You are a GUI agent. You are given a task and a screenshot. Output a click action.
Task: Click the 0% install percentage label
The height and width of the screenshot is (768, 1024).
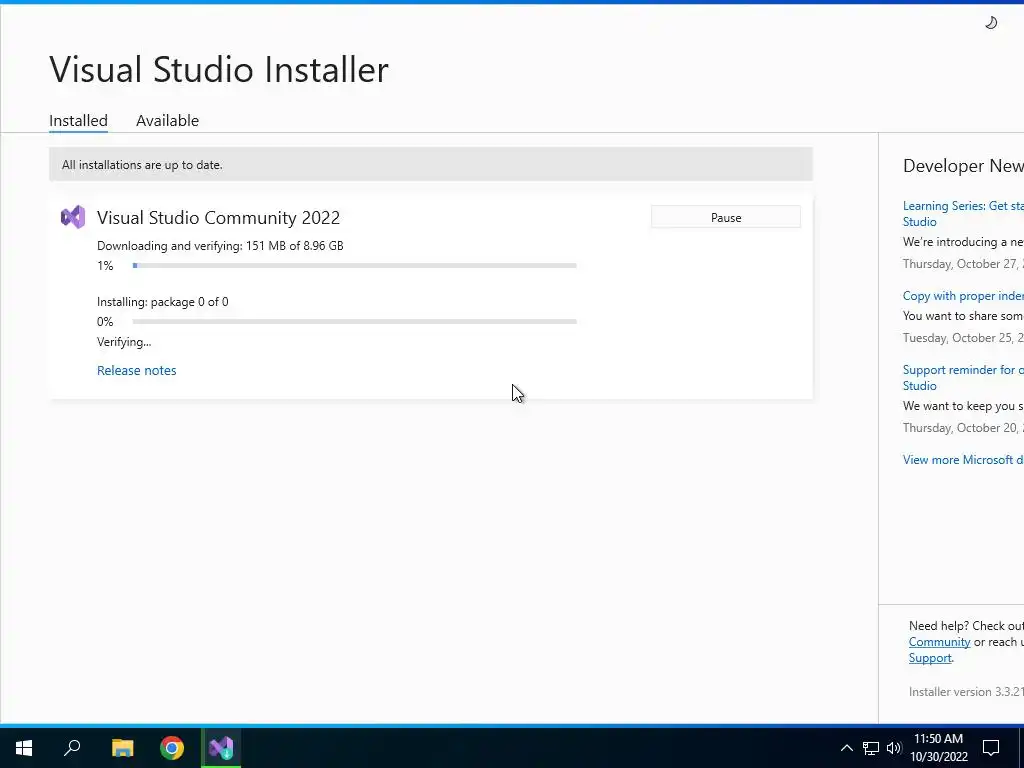point(105,322)
